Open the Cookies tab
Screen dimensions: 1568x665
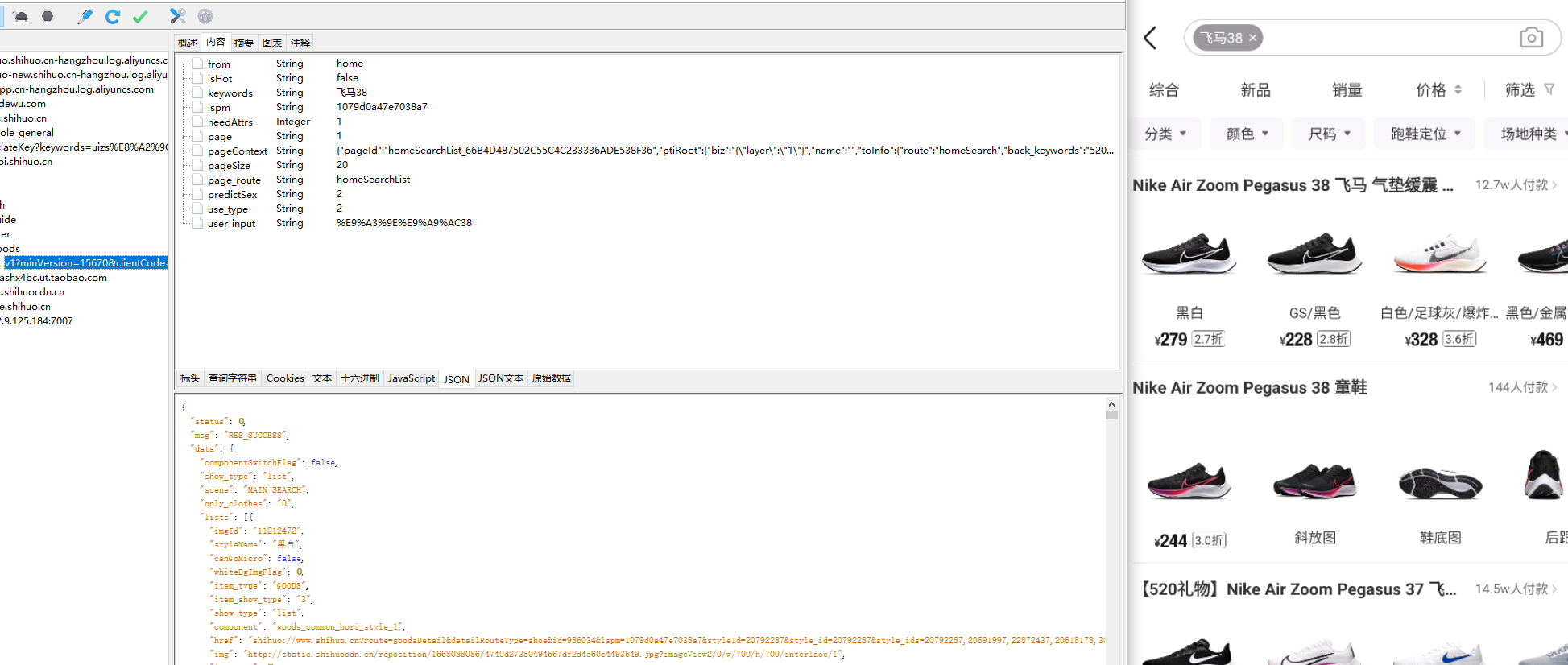[285, 378]
